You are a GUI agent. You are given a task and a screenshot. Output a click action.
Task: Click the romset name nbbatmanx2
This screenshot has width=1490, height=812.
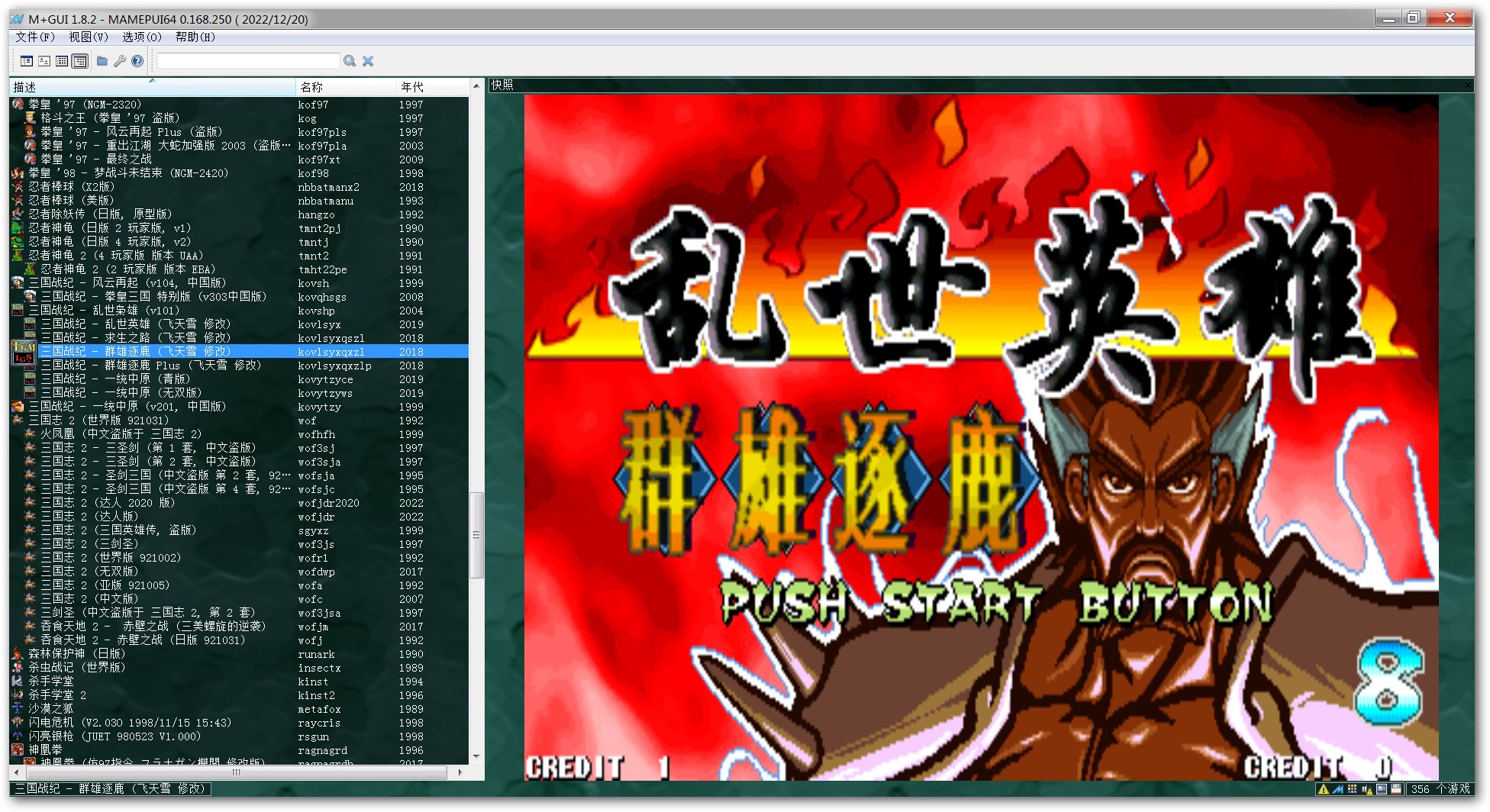328,187
